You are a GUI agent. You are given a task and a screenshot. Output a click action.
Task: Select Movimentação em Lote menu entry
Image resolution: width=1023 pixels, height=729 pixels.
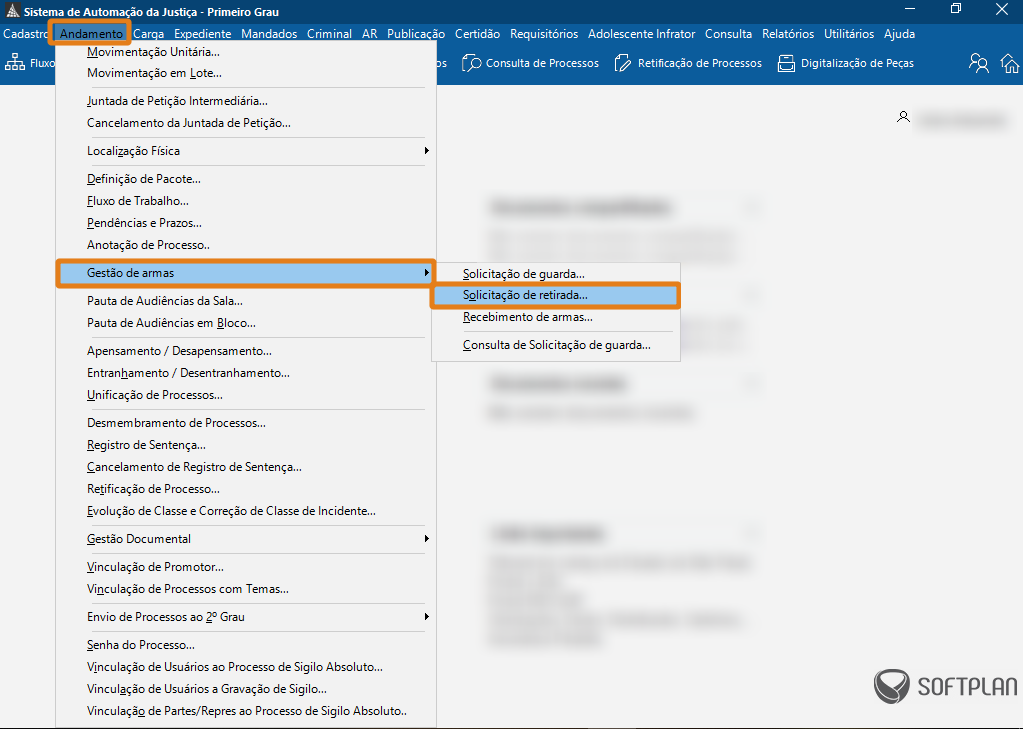click(154, 73)
